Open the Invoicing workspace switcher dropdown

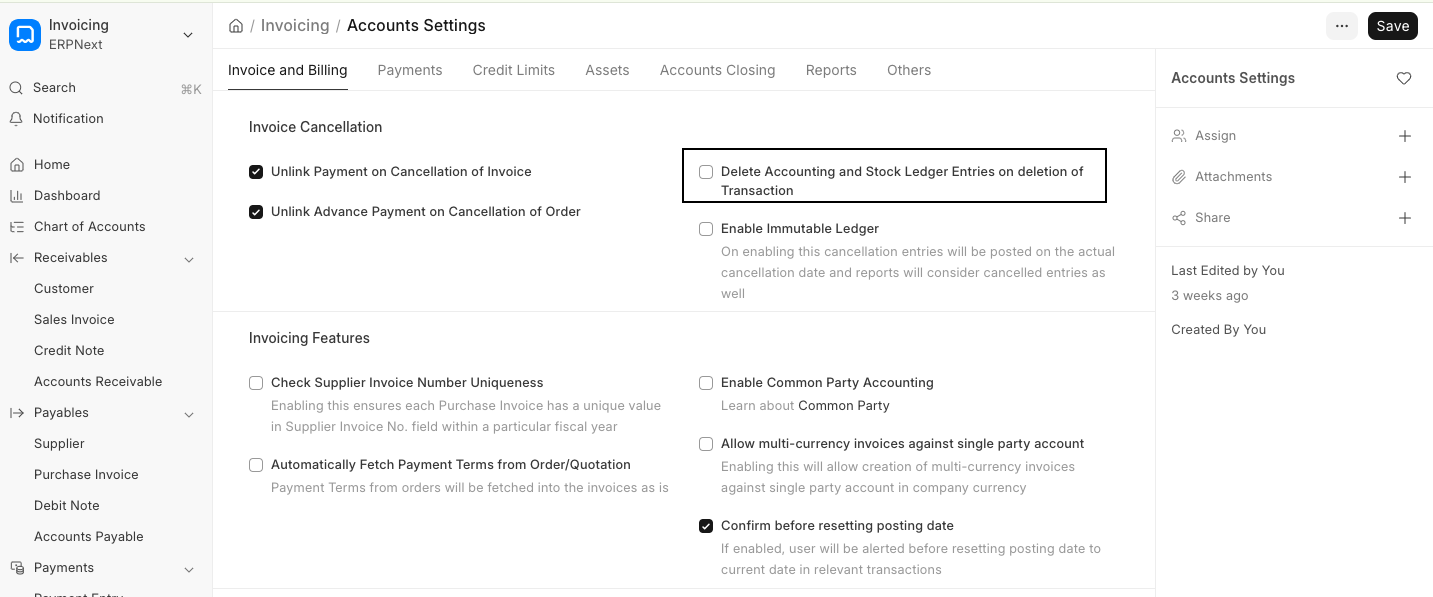pyautogui.click(x=188, y=35)
